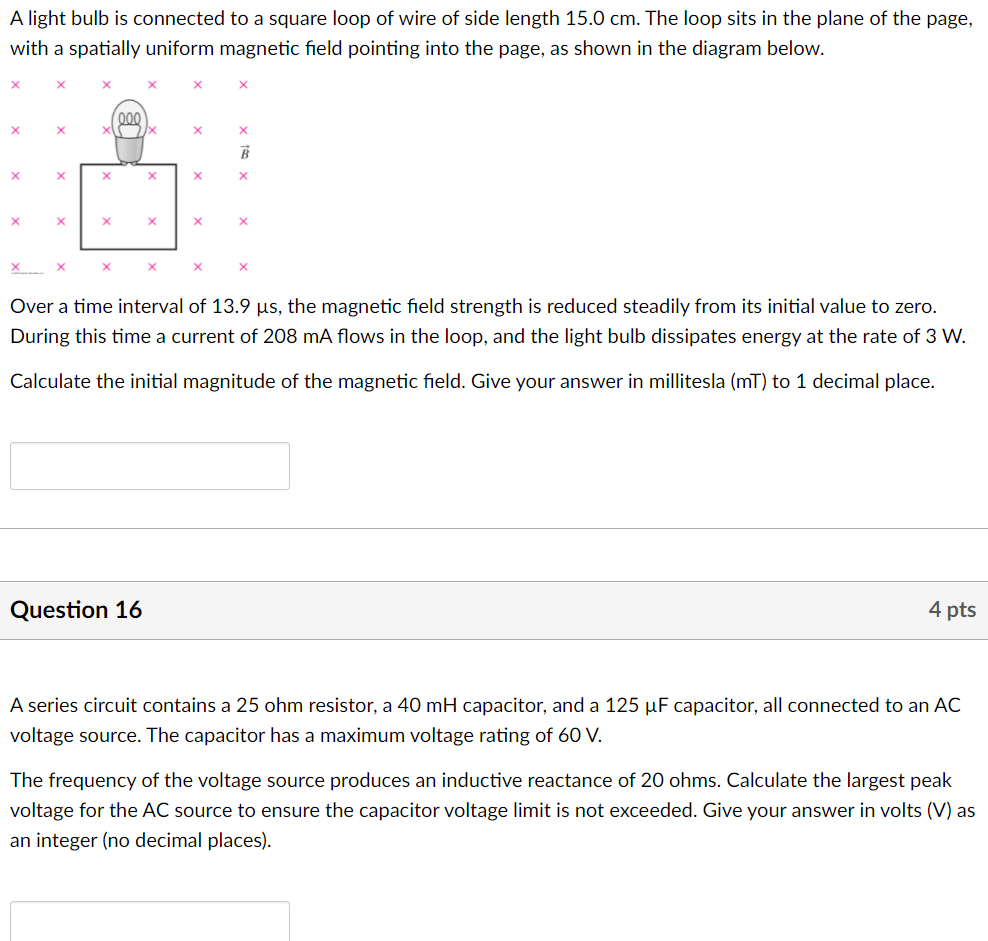Viewport: 988px width, 941px height.
Task: Click the 4 pts label
Action: point(952,609)
